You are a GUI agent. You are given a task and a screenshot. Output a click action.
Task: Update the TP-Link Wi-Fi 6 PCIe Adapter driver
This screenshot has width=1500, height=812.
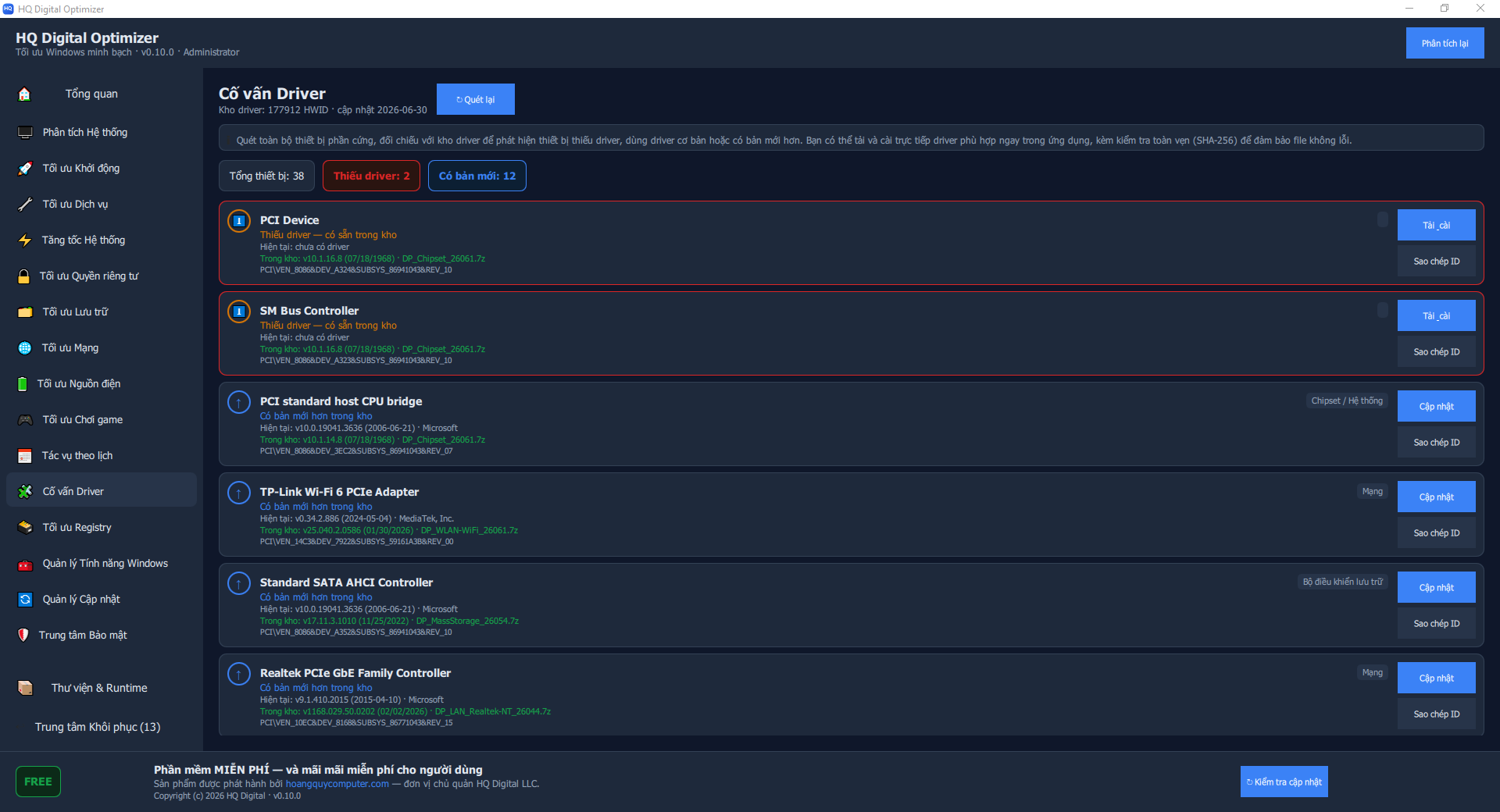pos(1436,497)
